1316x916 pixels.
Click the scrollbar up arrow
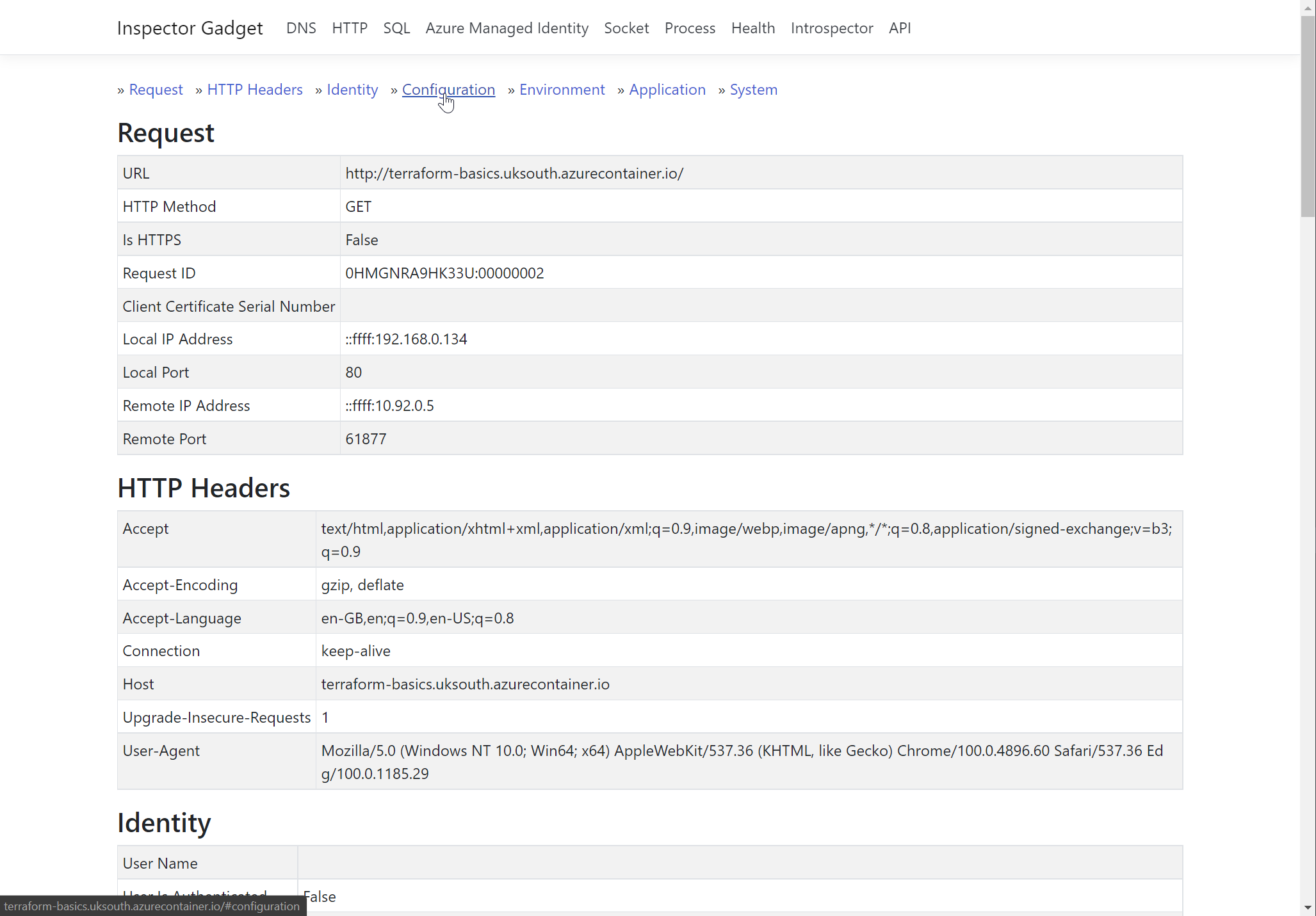(1308, 7)
